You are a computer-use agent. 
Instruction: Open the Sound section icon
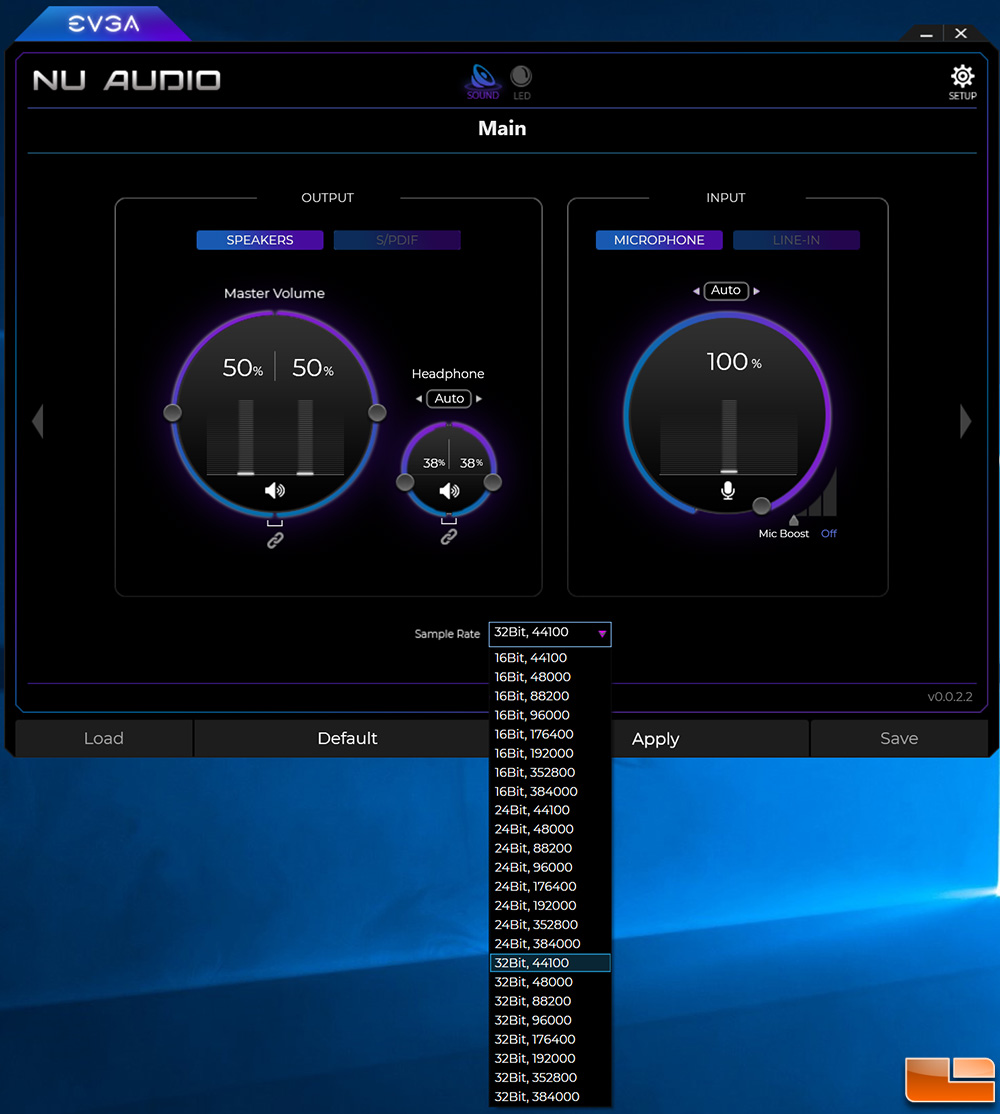(x=483, y=82)
